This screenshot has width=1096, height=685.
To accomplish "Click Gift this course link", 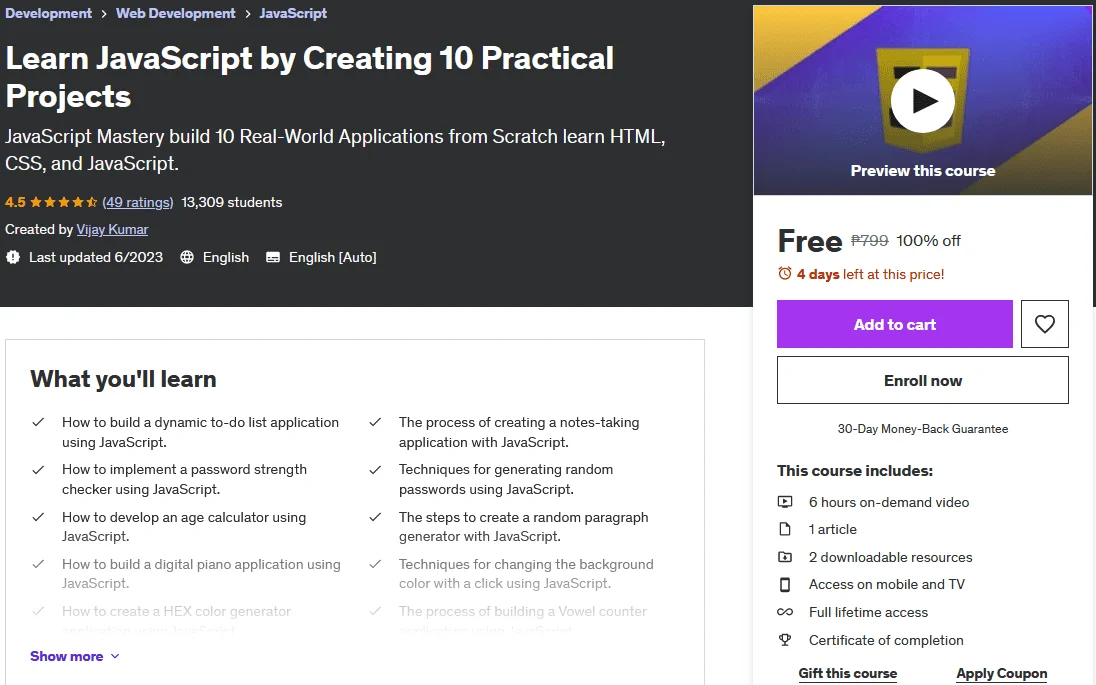I will tap(847, 673).
